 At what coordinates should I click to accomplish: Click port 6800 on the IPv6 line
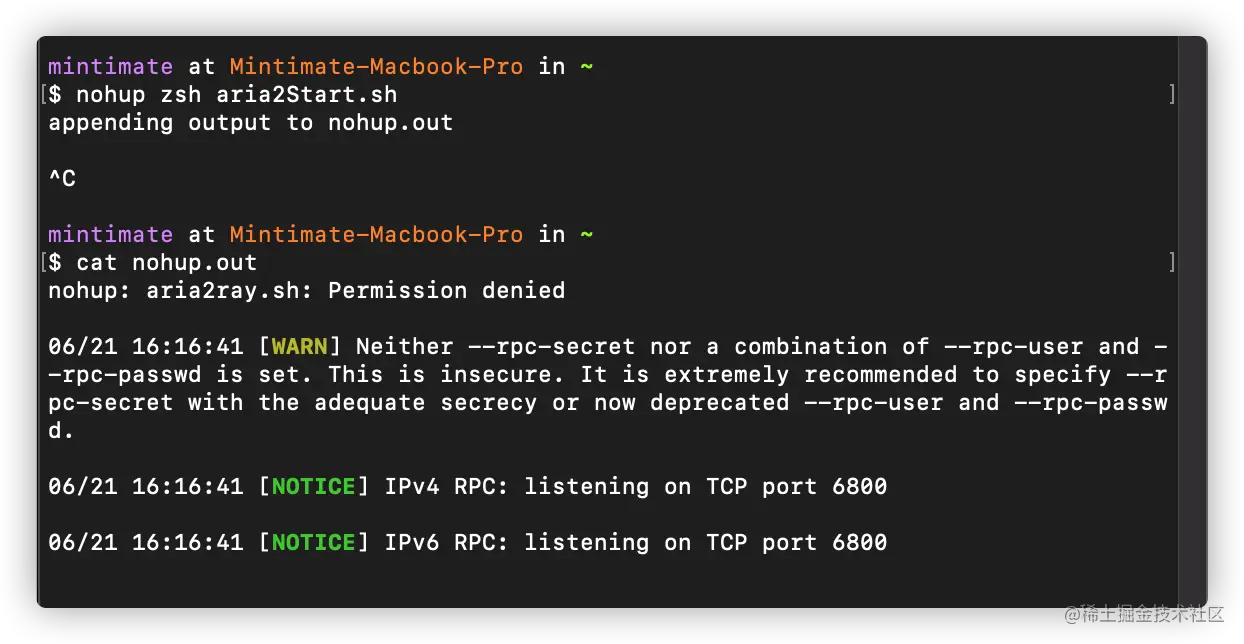point(859,543)
